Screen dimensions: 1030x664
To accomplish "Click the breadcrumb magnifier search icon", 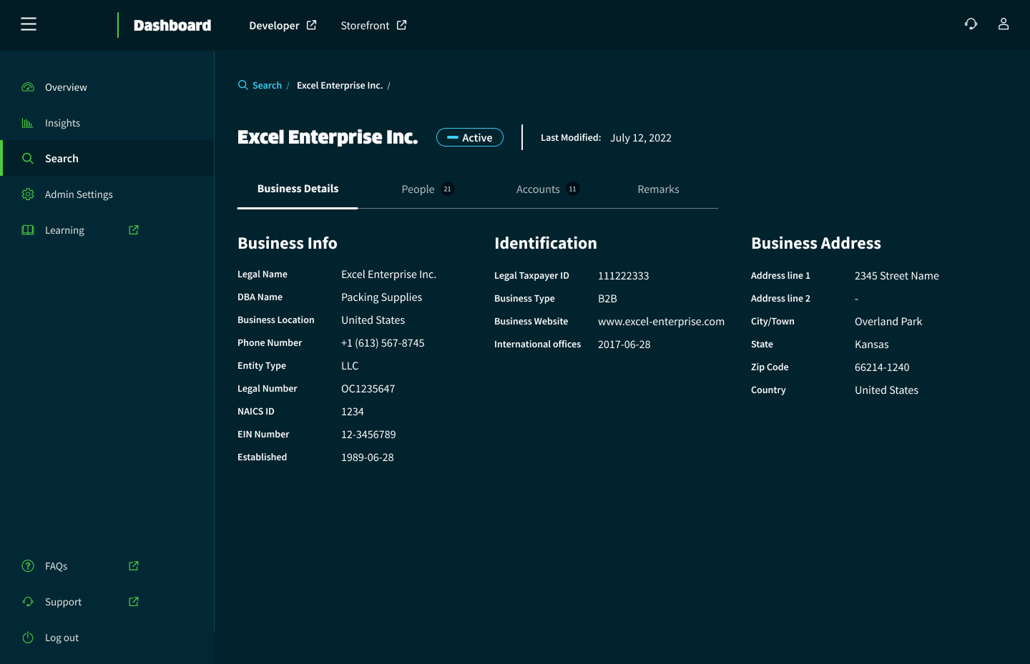I will (x=243, y=85).
